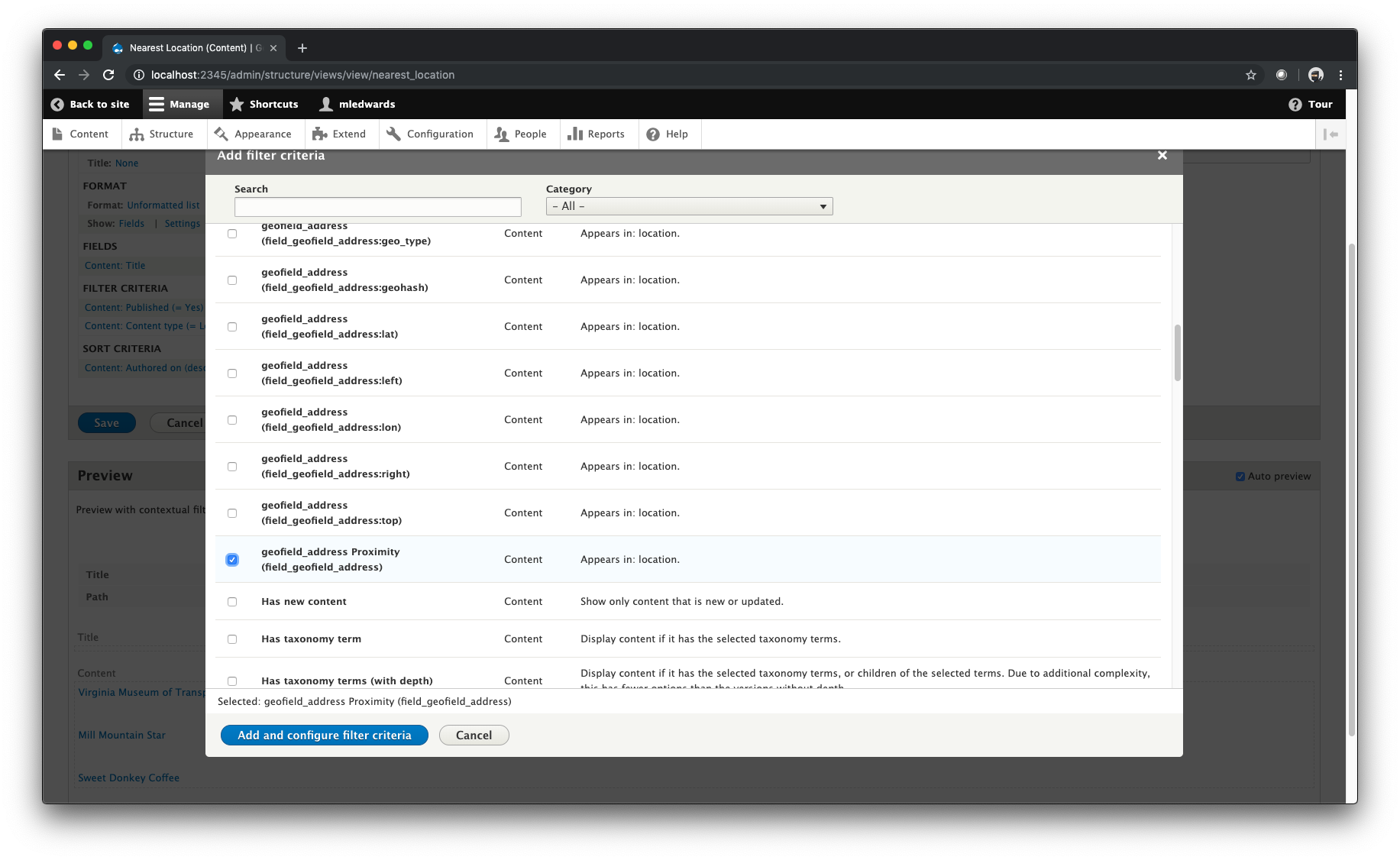This screenshot has height=860, width=1400.
Task: Bookmark page with the star icon
Action: (1250, 75)
